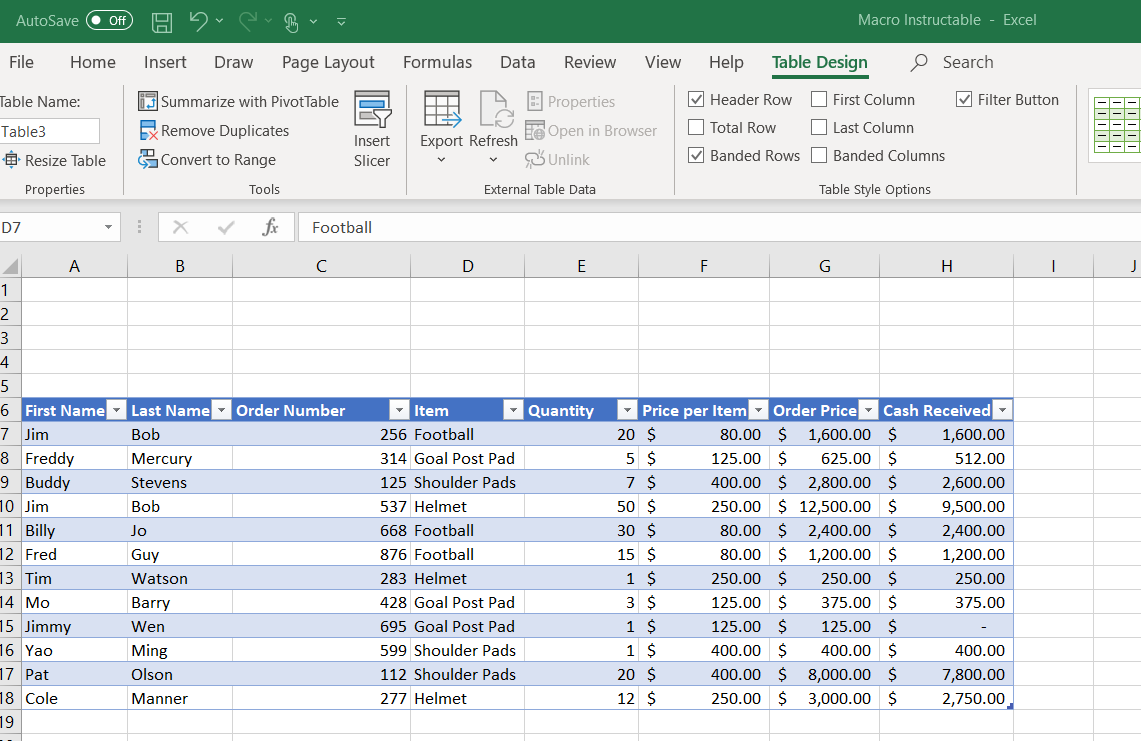Check the First Column option

pos(817,99)
